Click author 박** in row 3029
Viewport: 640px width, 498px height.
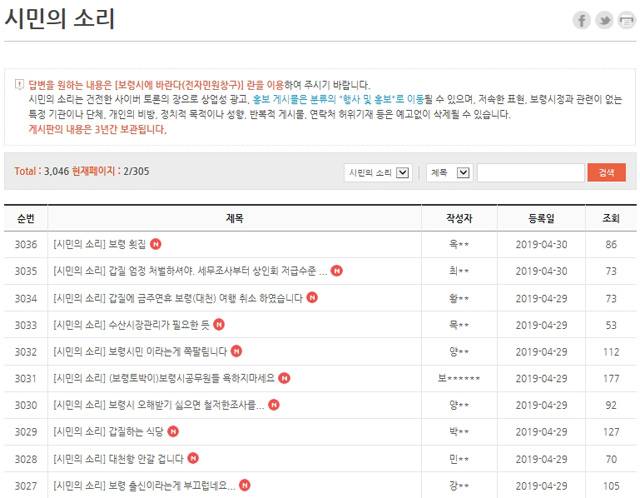click(459, 432)
